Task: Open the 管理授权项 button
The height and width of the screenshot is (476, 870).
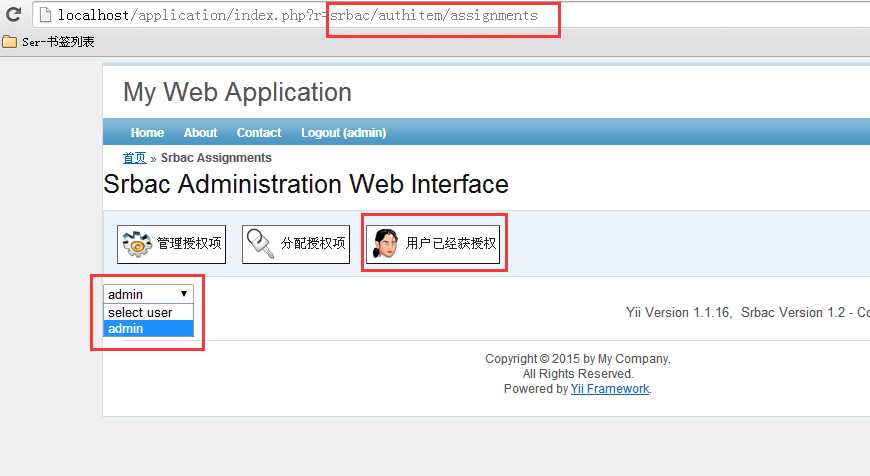Action: pos(171,244)
